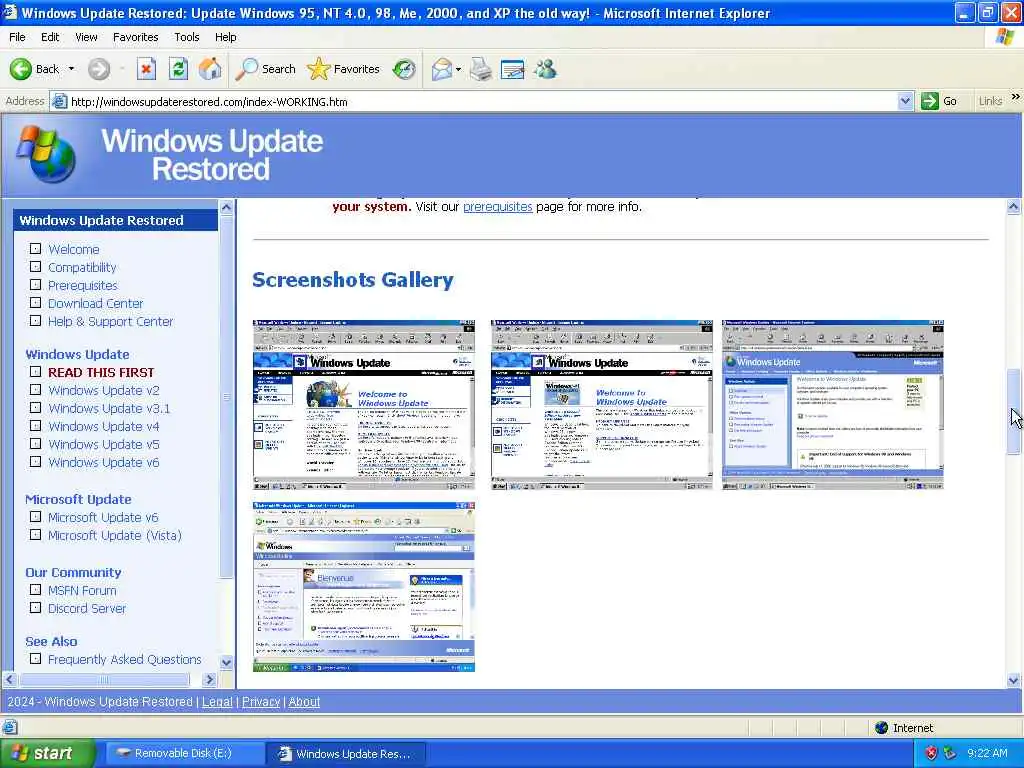Visit the Discord Server link

coord(87,609)
